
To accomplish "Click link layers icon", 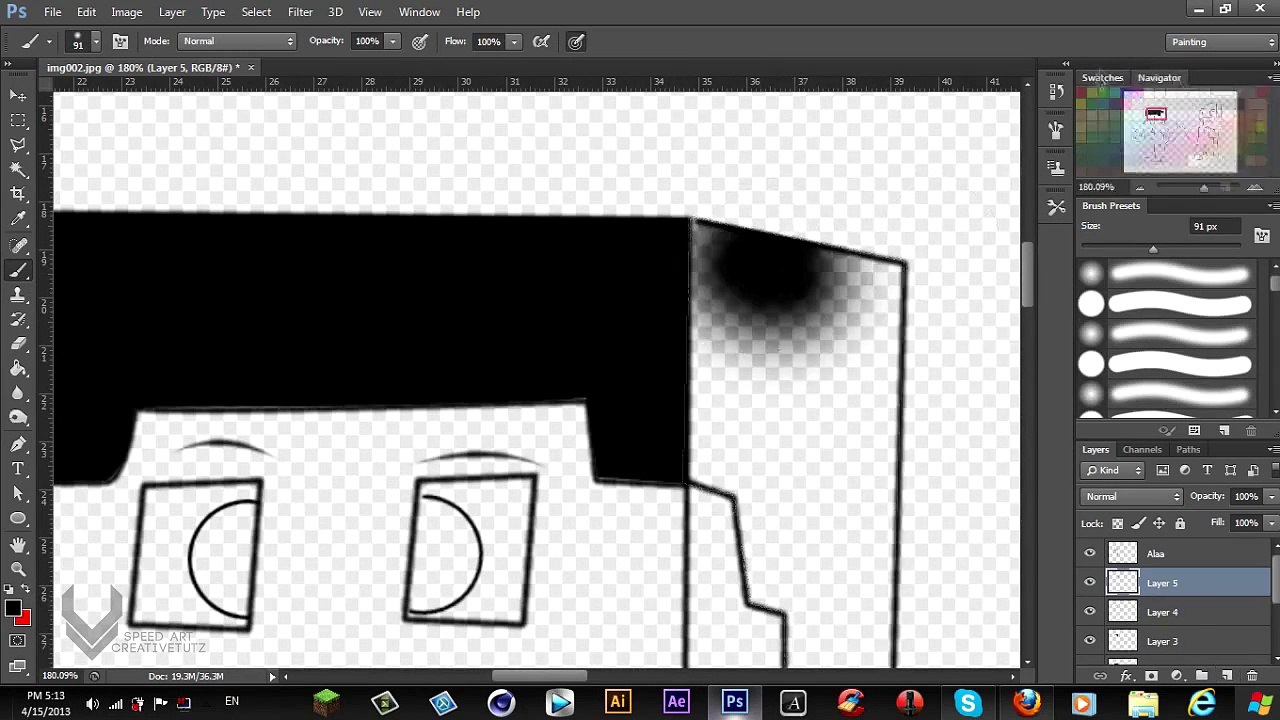I will pos(1100,676).
